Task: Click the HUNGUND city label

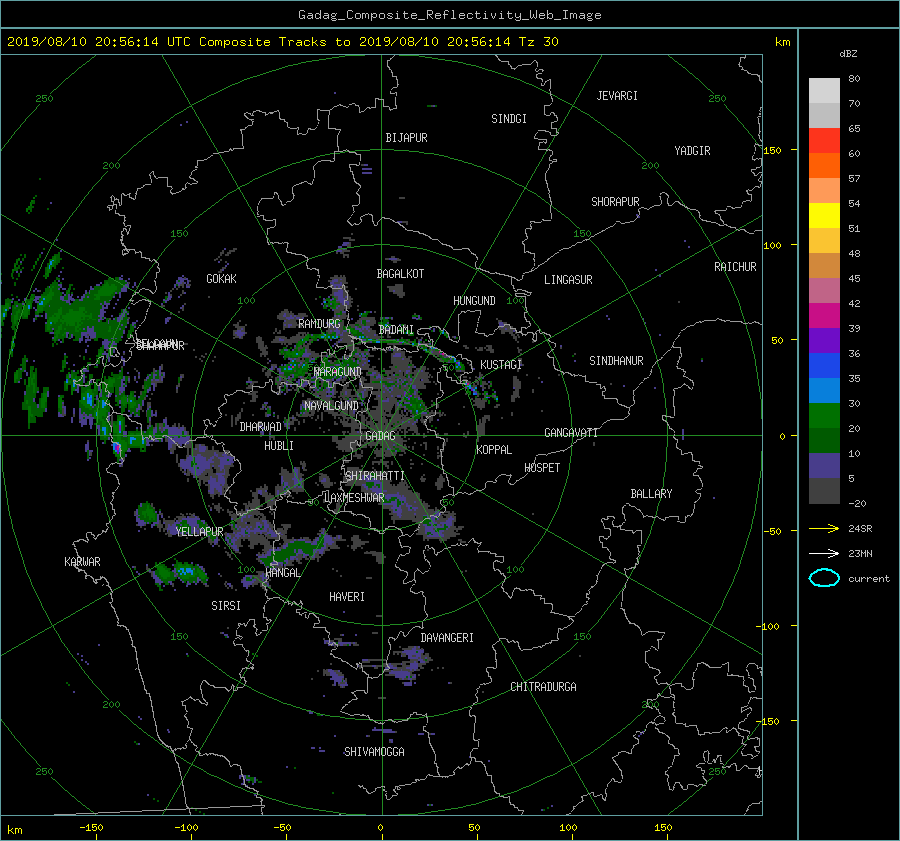Action: coord(474,301)
